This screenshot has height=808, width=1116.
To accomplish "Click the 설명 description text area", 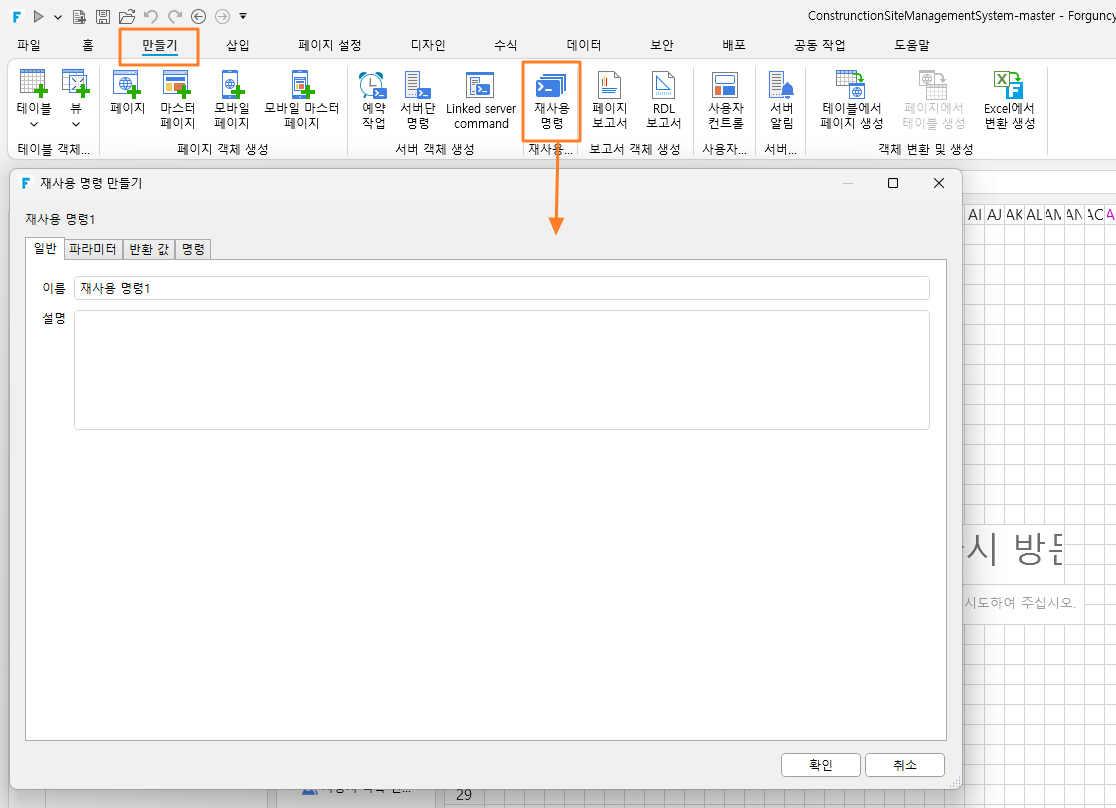I will [502, 369].
